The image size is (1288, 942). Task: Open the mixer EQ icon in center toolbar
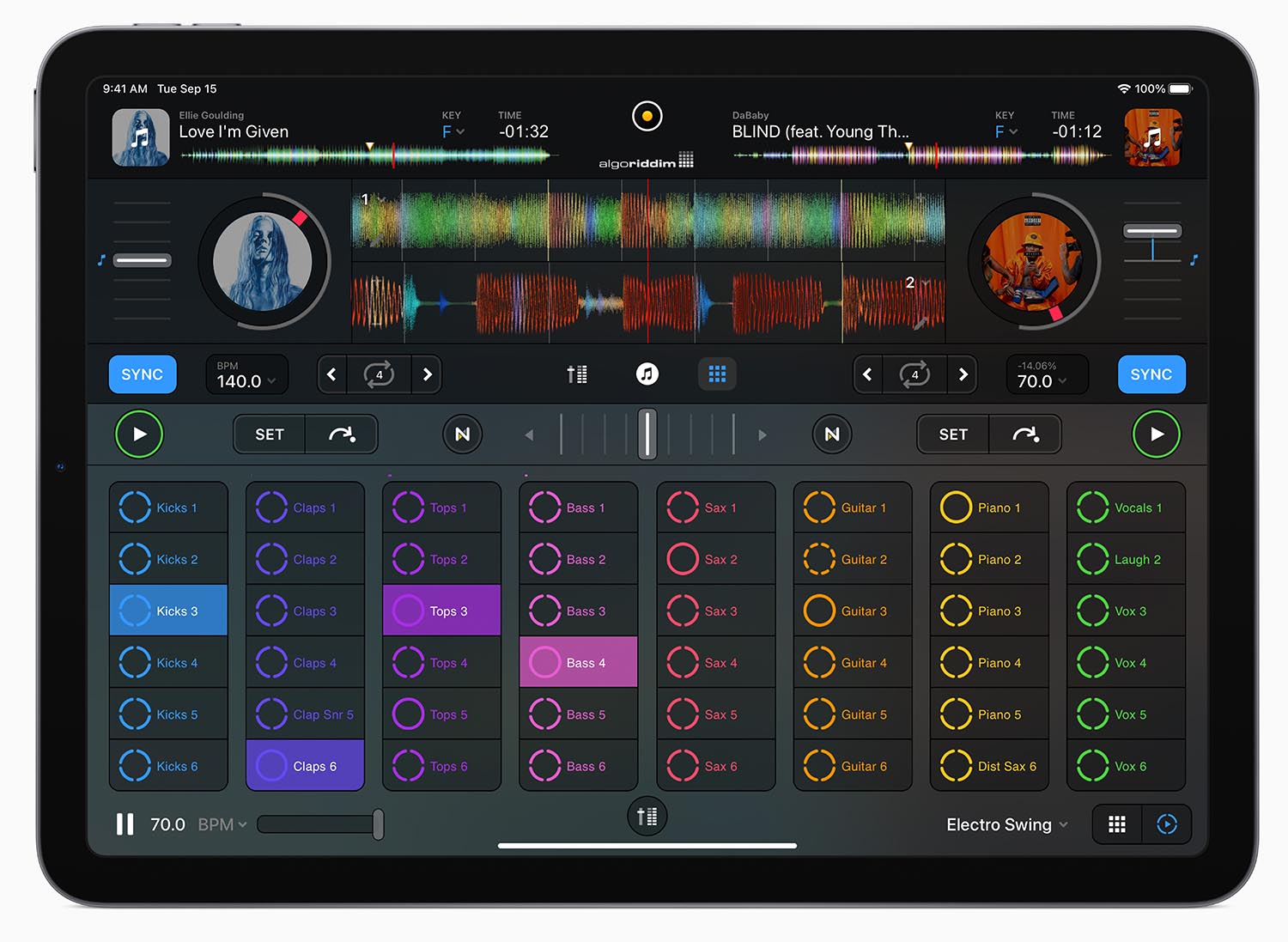577,374
